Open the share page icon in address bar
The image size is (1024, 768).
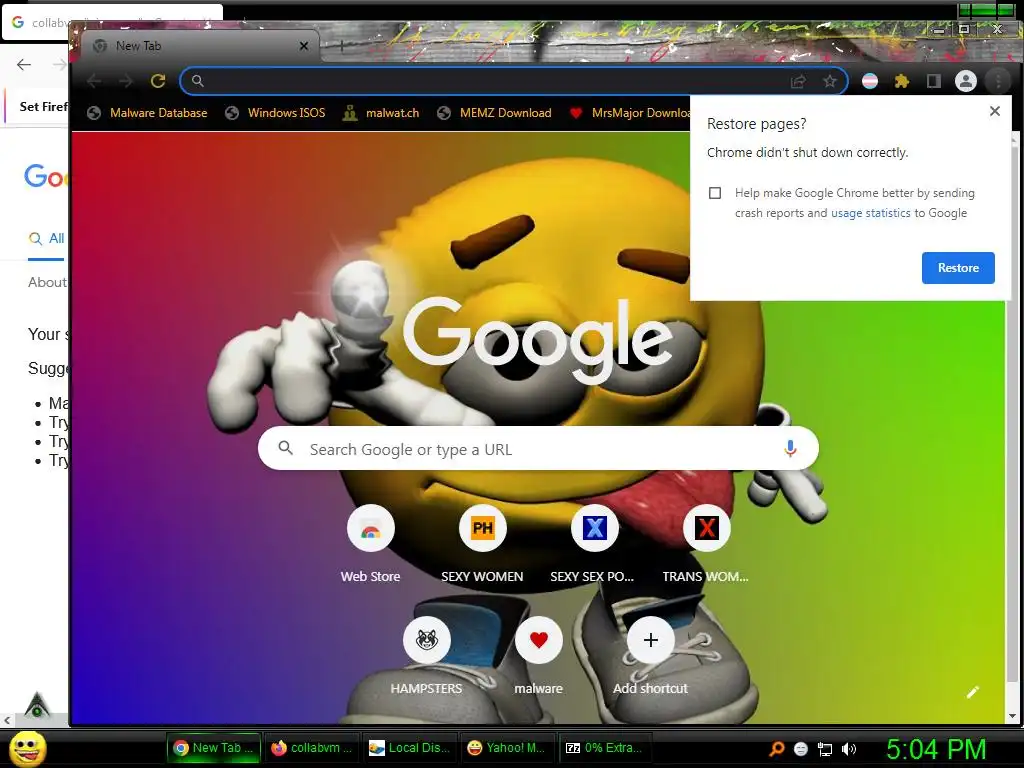click(x=798, y=81)
